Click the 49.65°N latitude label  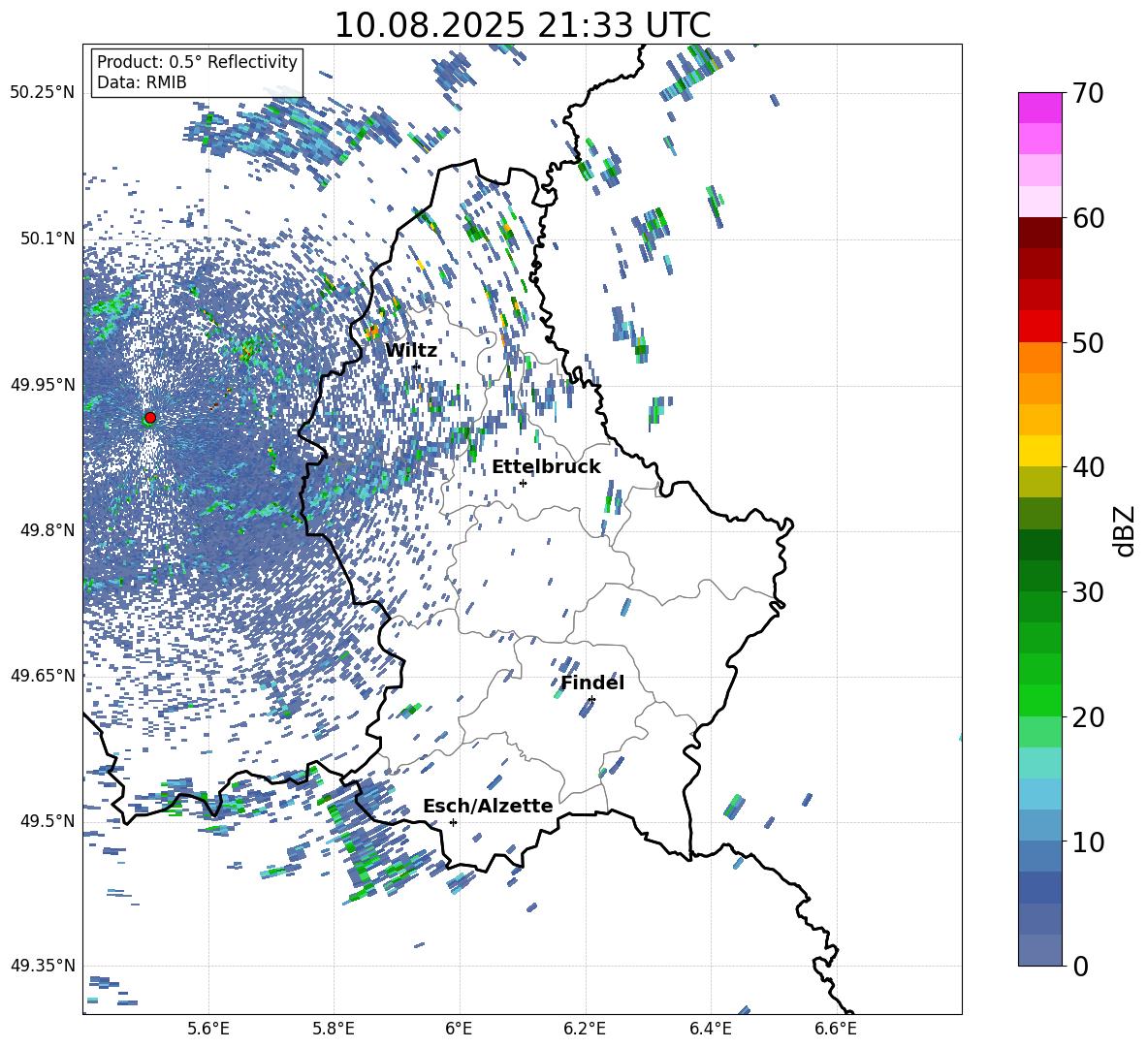tap(43, 676)
